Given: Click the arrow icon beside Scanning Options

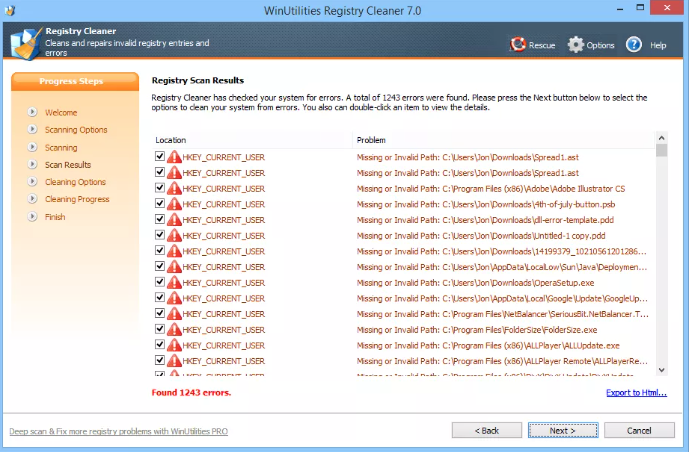Looking at the screenshot, I should 32,129.
